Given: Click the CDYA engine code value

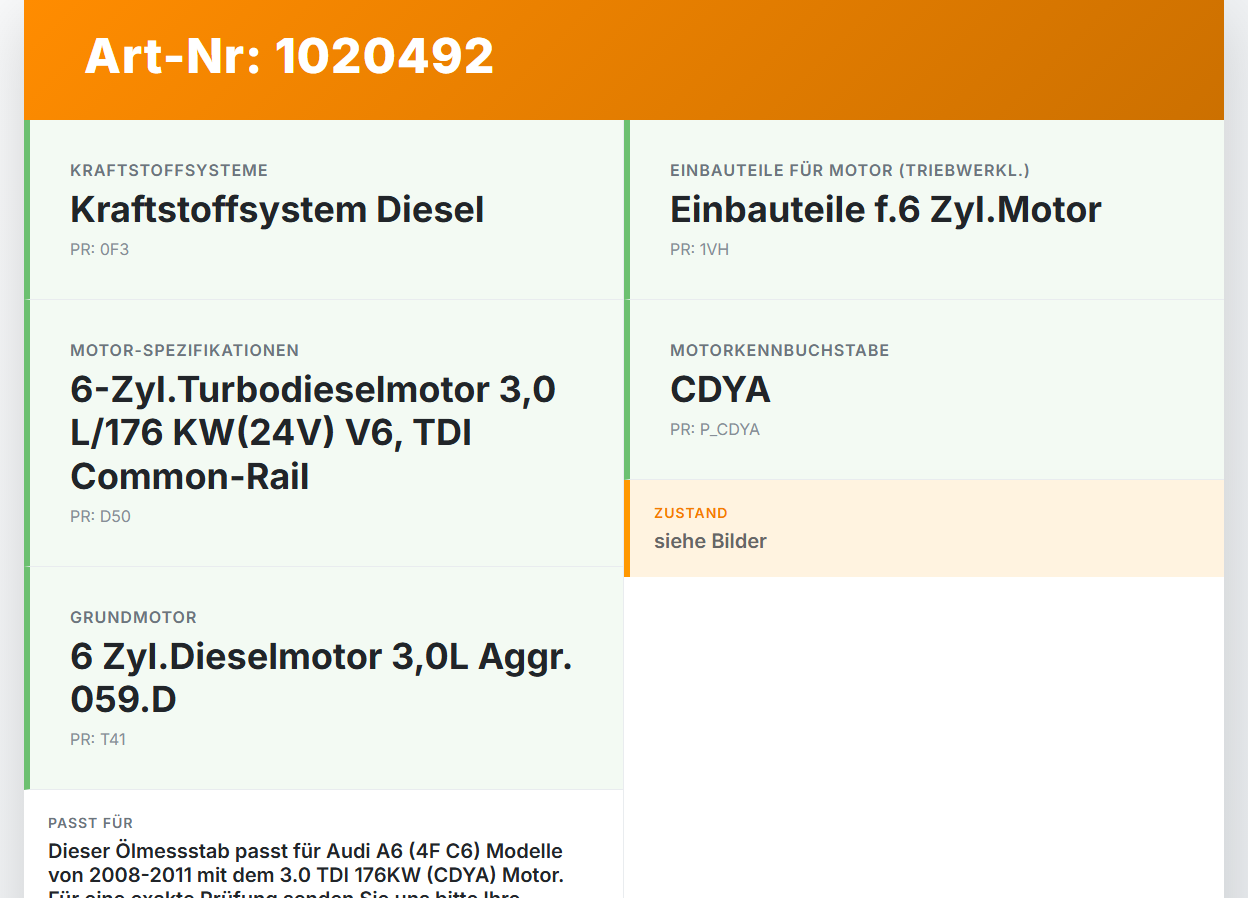Looking at the screenshot, I should tap(720, 390).
